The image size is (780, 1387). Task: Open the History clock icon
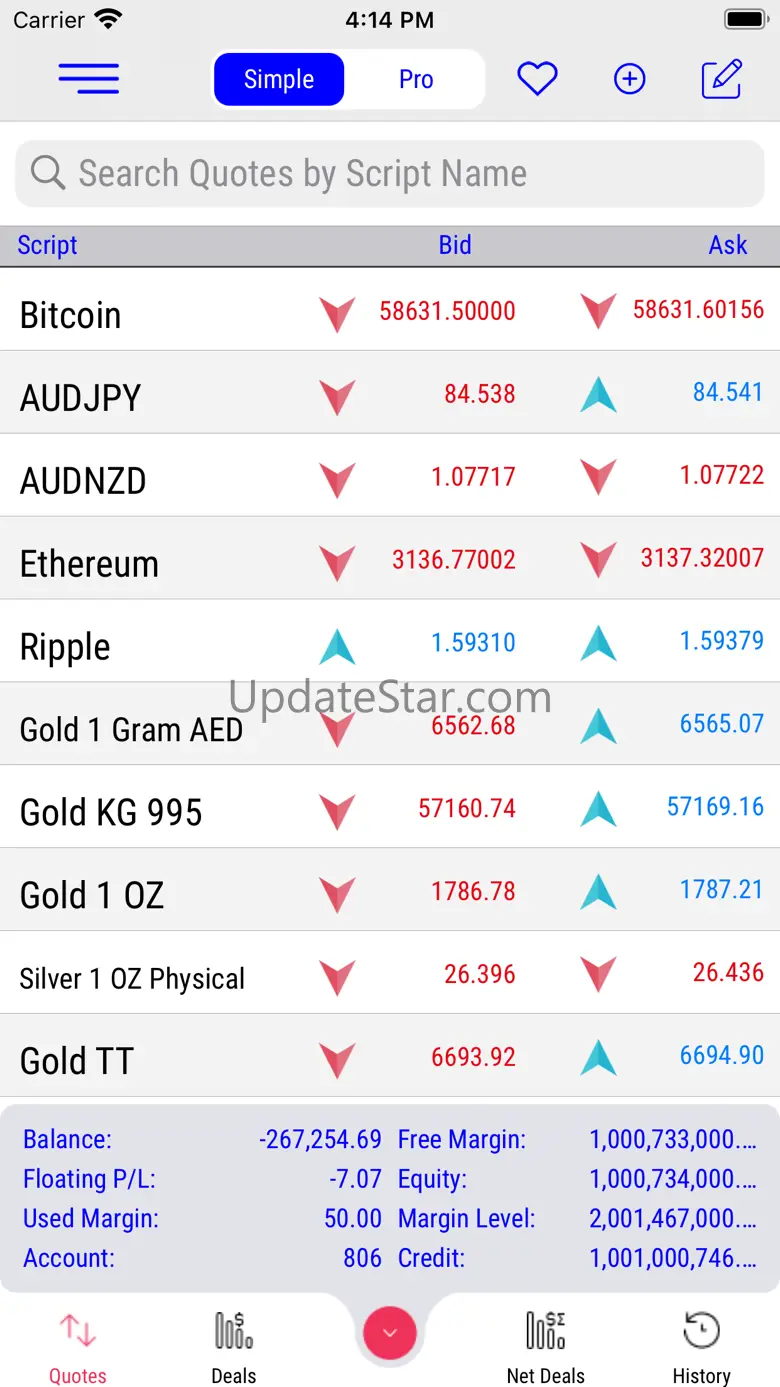tap(701, 1346)
